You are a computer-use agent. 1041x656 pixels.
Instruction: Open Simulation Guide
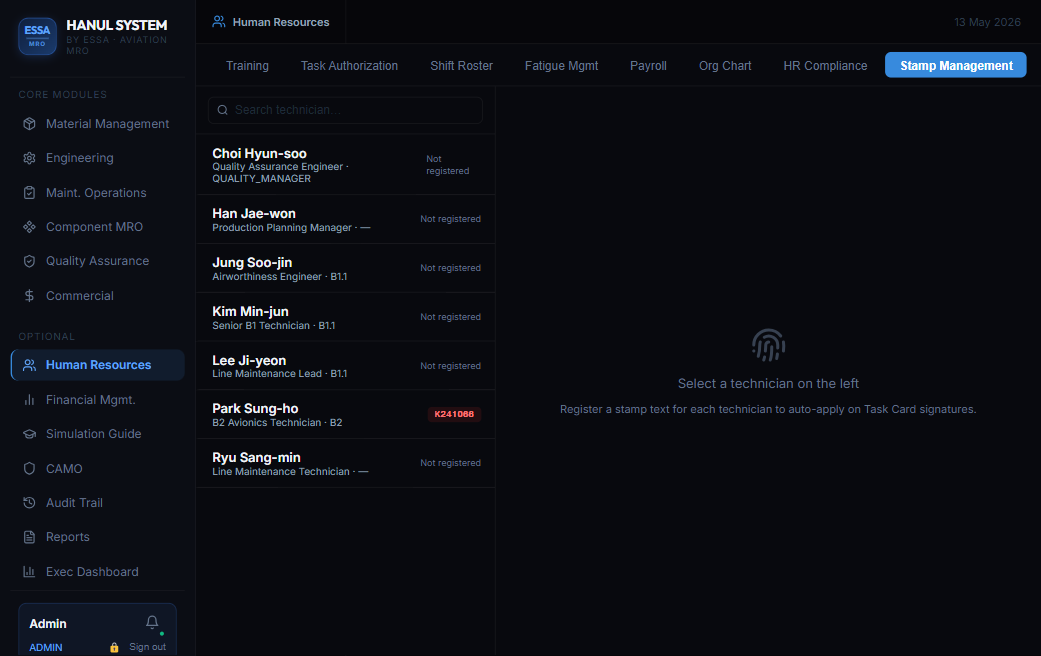click(x=98, y=434)
